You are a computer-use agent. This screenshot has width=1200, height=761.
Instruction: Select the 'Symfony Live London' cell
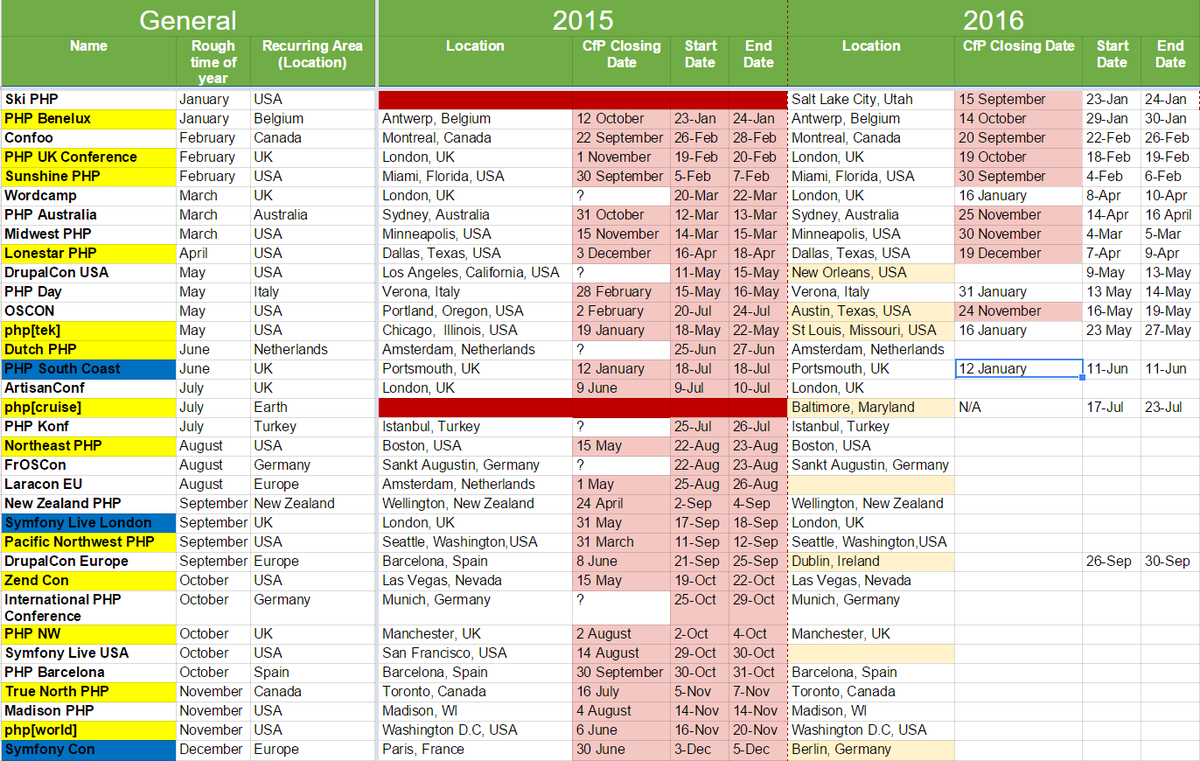coord(89,522)
